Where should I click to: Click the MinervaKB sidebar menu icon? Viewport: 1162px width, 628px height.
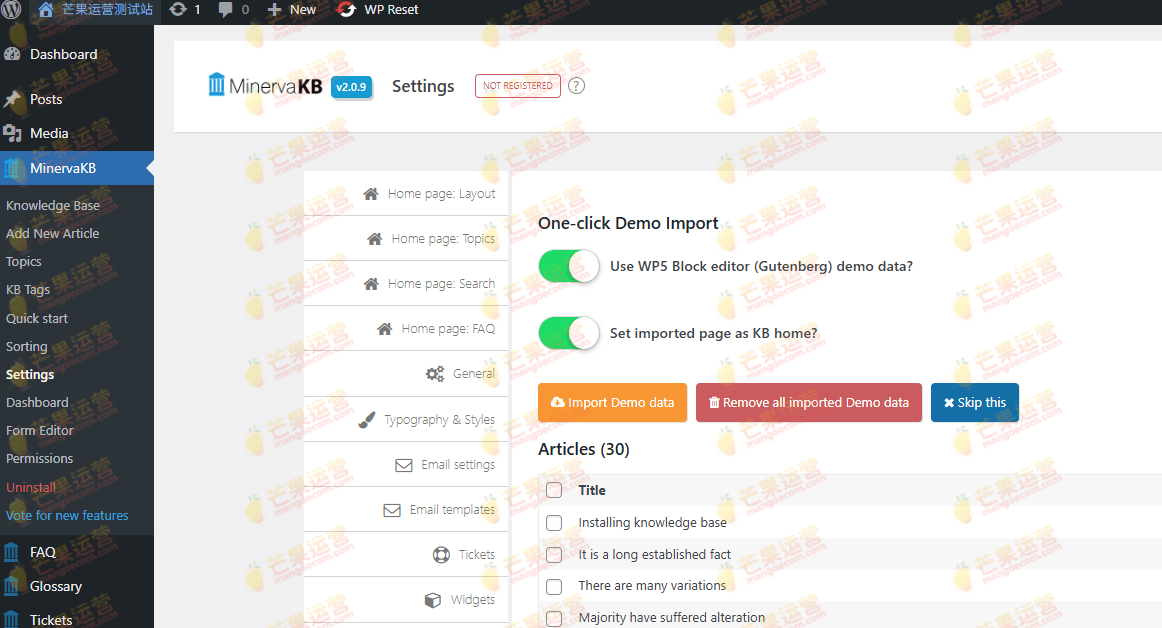(12, 168)
